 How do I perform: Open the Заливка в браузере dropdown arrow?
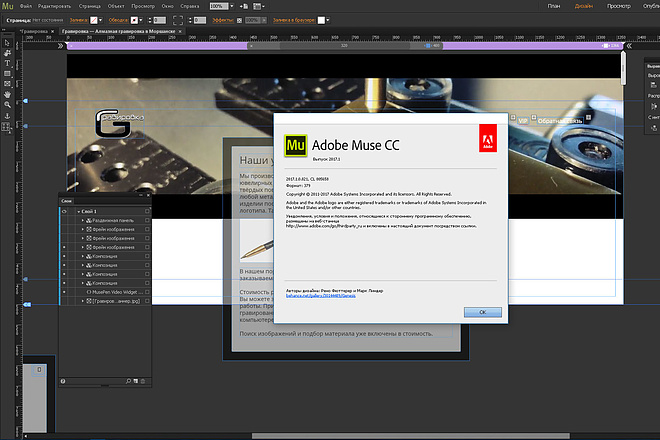tap(328, 20)
